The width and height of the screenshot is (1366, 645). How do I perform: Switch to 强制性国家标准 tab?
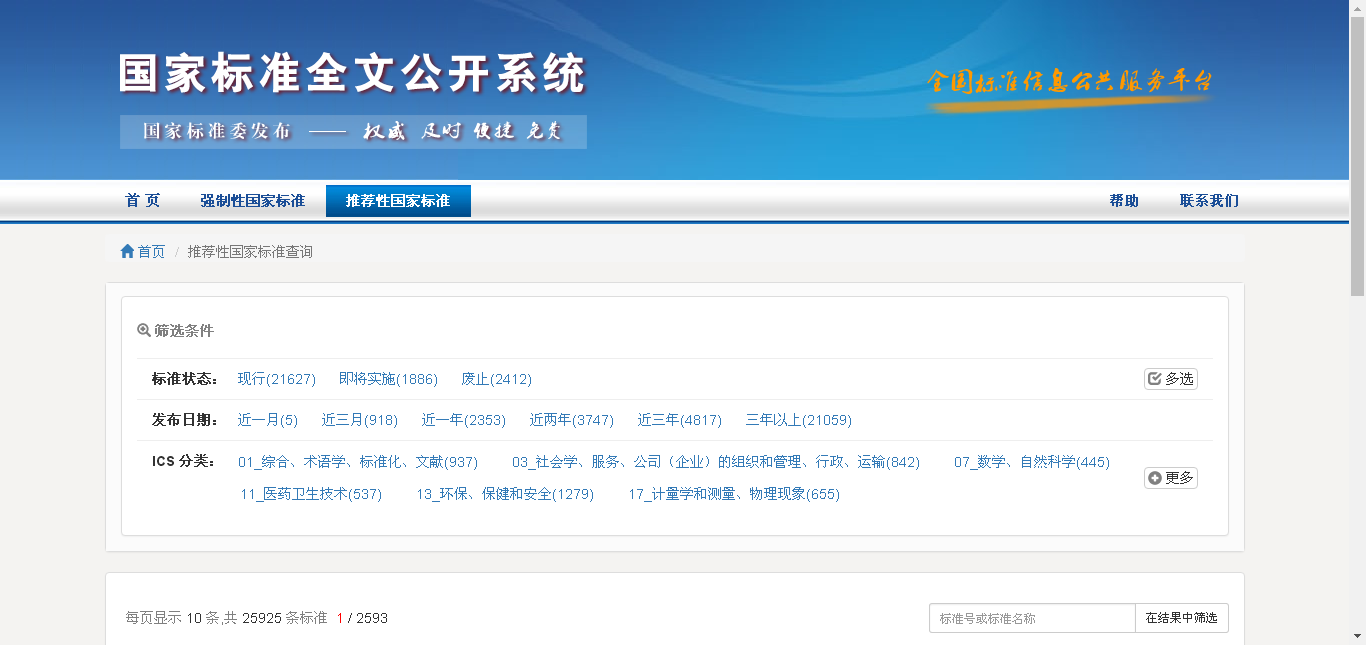tap(252, 200)
